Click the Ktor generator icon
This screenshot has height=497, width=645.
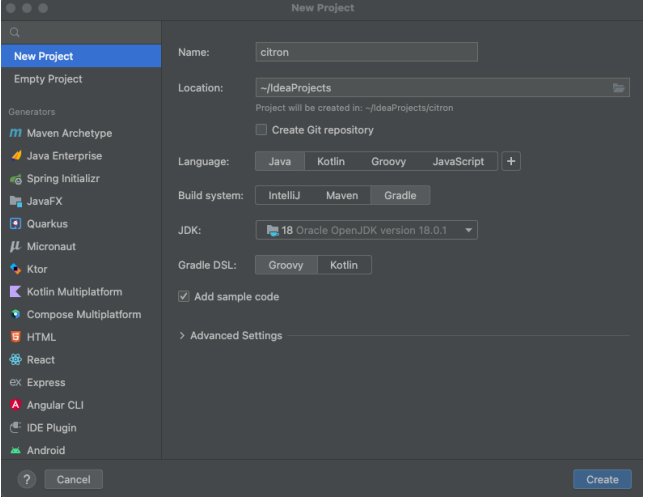[16, 269]
